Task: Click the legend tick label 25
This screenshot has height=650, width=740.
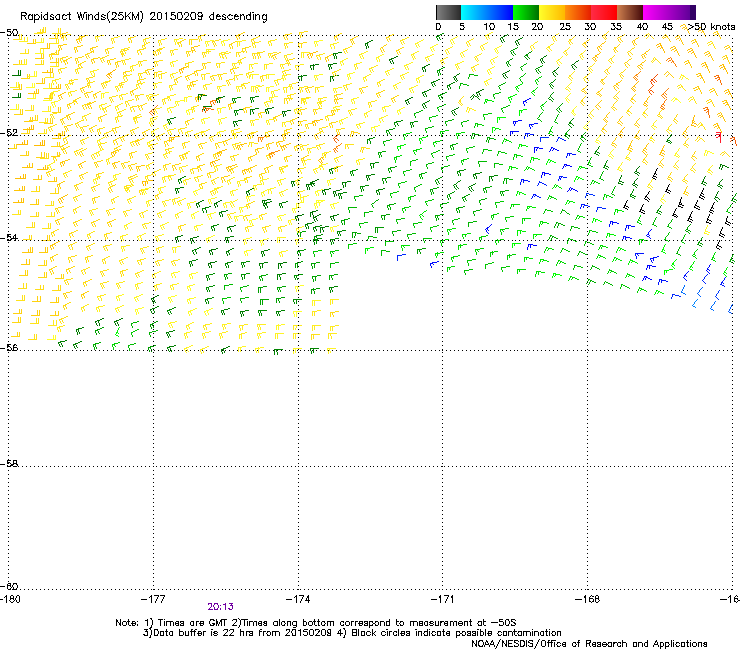Action: (x=565, y=27)
